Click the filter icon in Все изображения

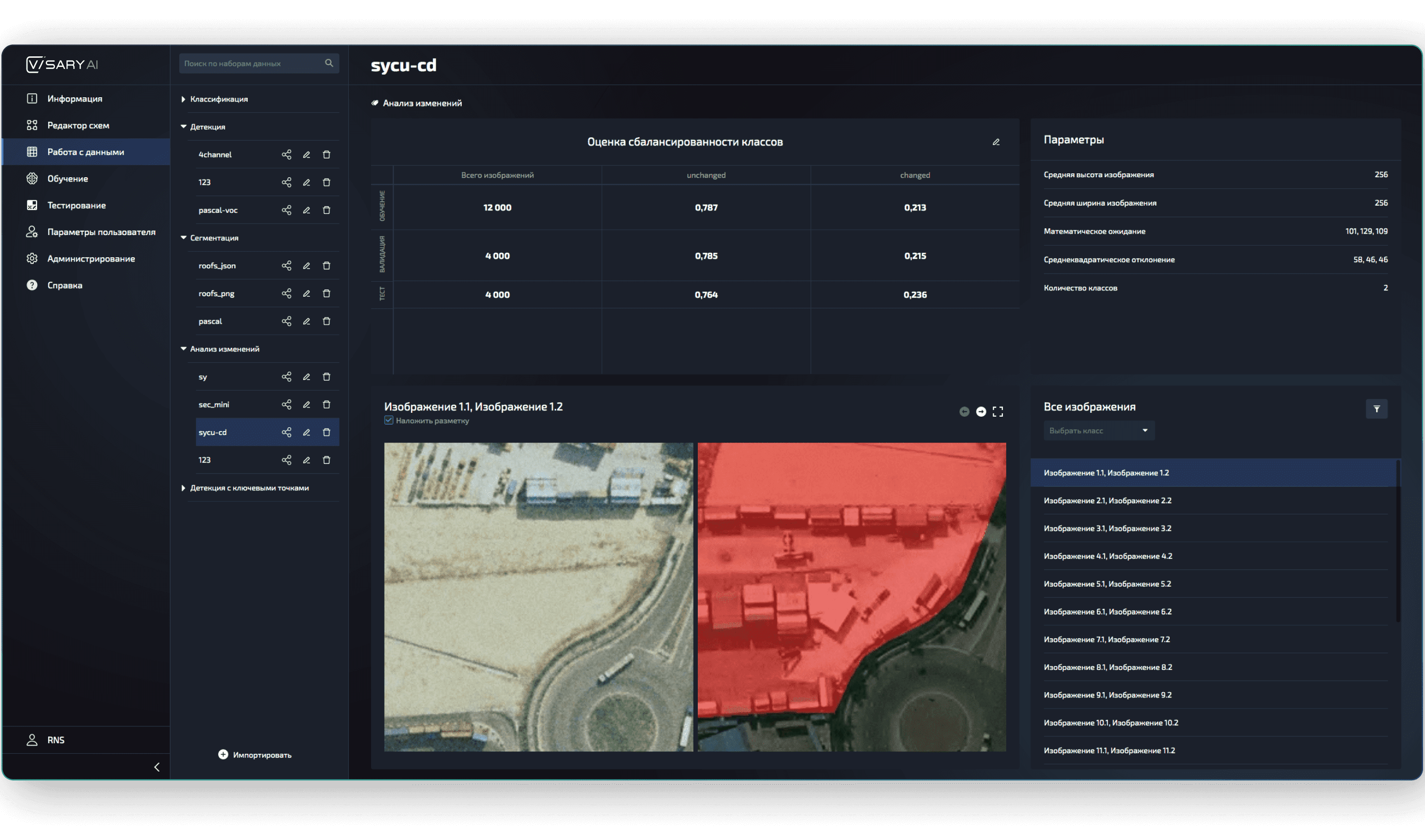click(x=1376, y=408)
